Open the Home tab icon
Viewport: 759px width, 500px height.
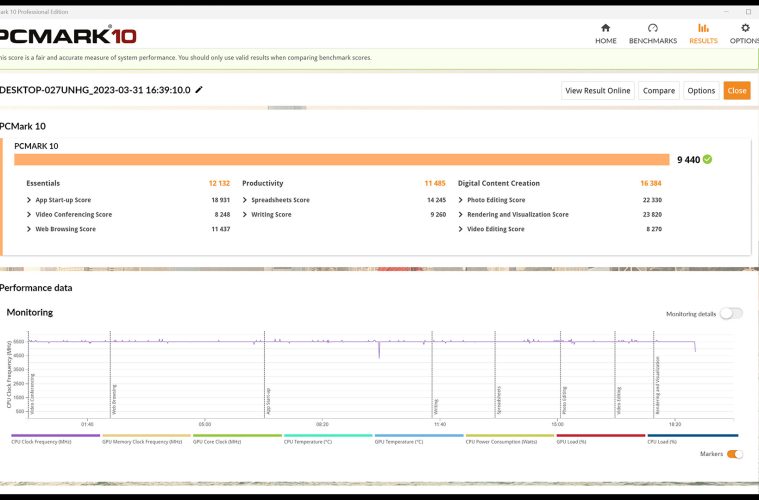(x=606, y=28)
